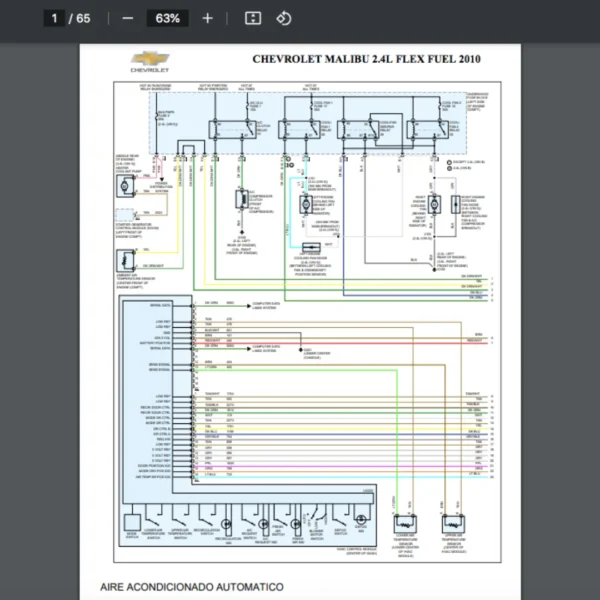Click the A/C clutch relay box
600x600 pixels.
pos(223,129)
